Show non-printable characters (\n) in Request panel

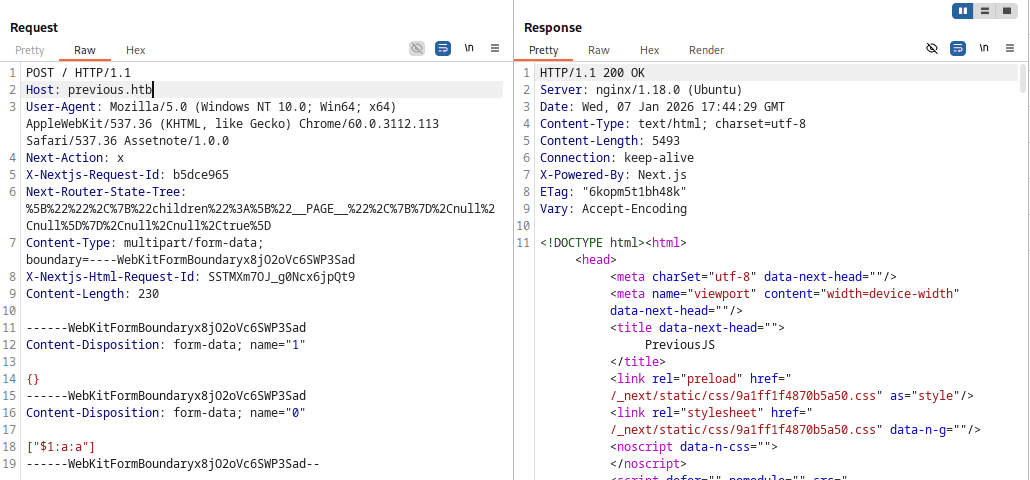tap(469, 48)
